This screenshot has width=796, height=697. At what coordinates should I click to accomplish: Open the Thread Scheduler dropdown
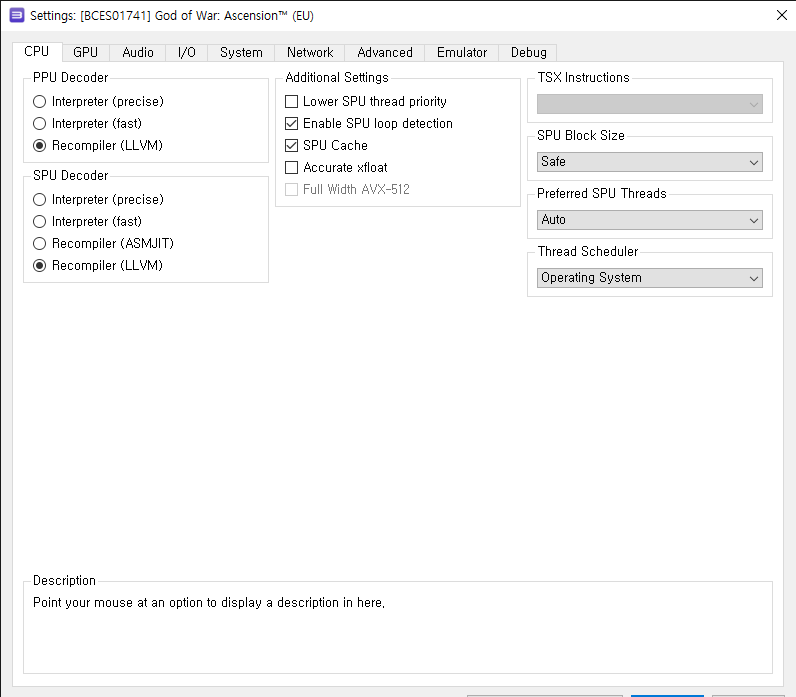pos(650,278)
